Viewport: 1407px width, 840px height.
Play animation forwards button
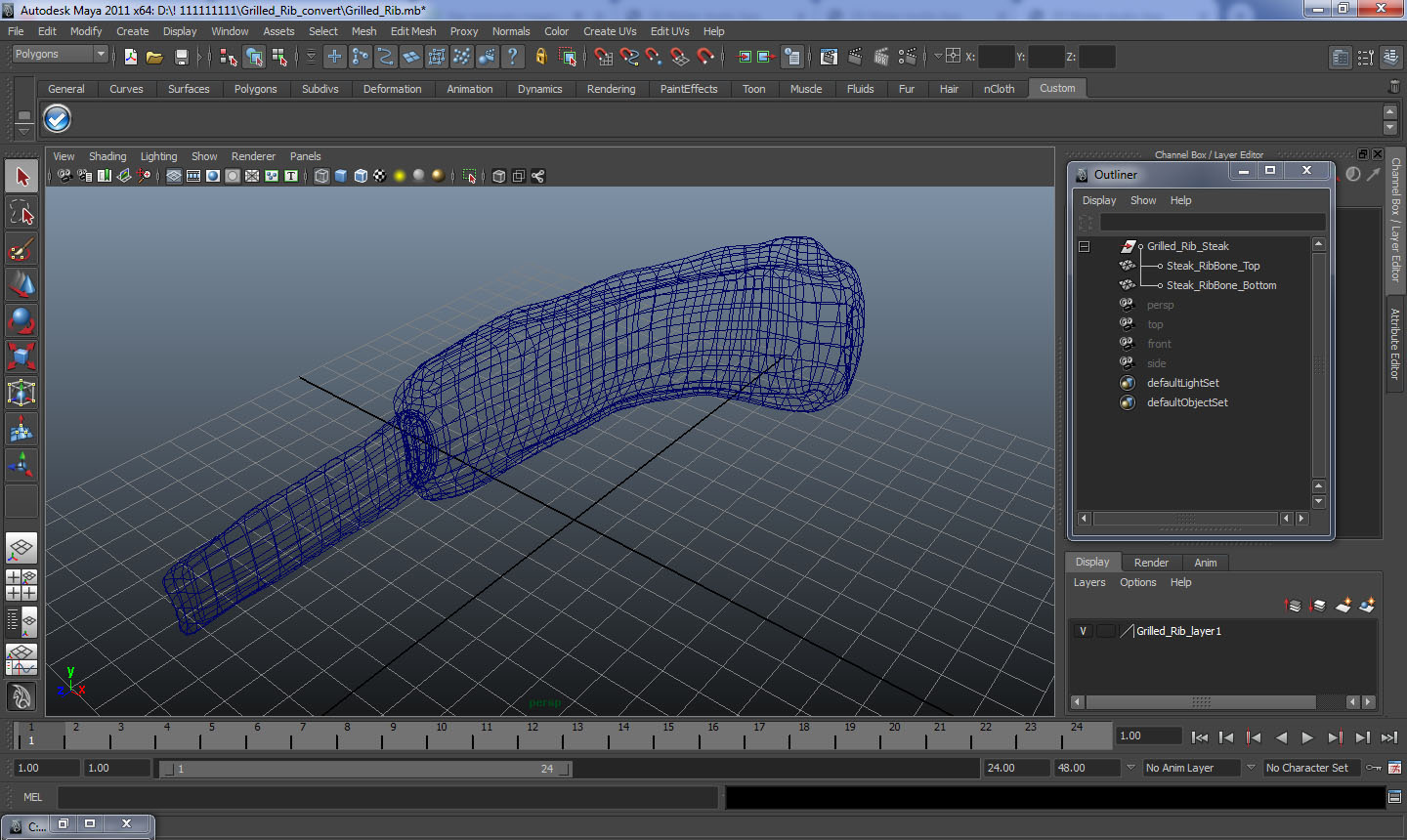[x=1307, y=737]
